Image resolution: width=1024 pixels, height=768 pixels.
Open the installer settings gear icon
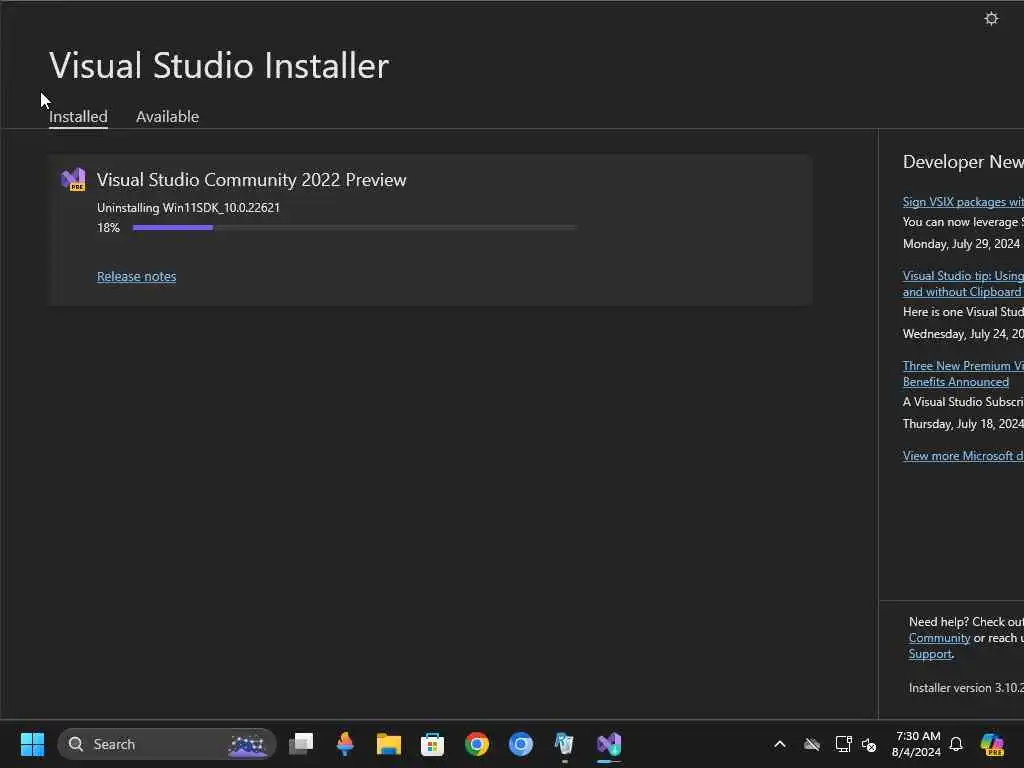991,18
